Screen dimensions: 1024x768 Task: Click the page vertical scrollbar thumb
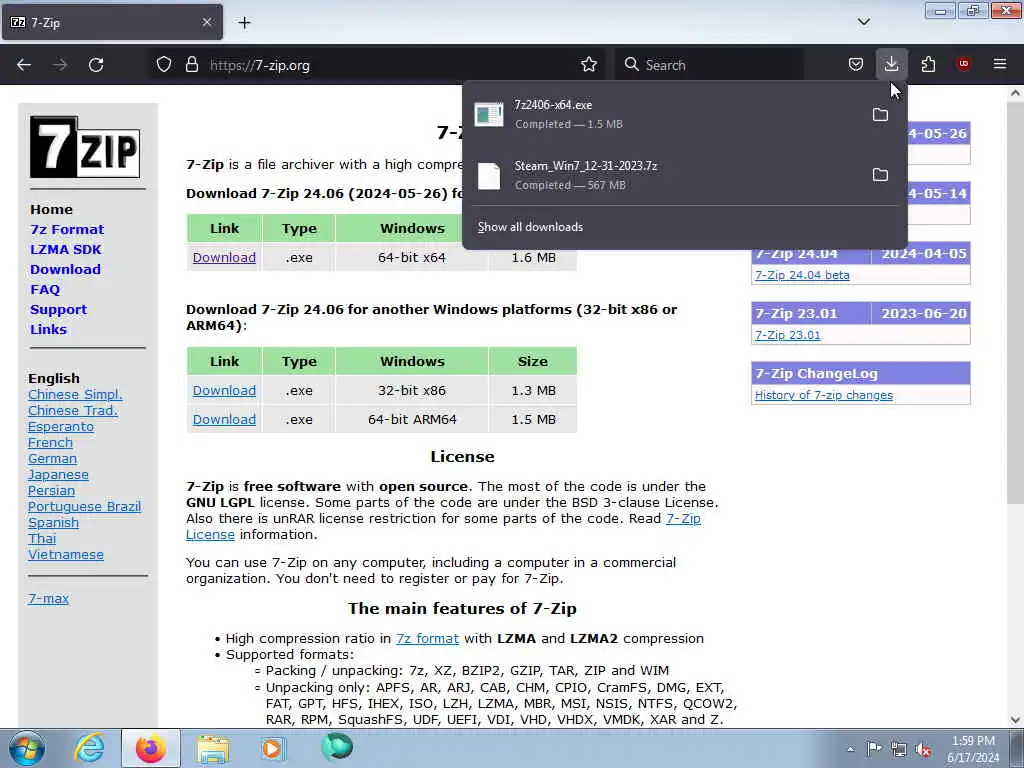1015,303
